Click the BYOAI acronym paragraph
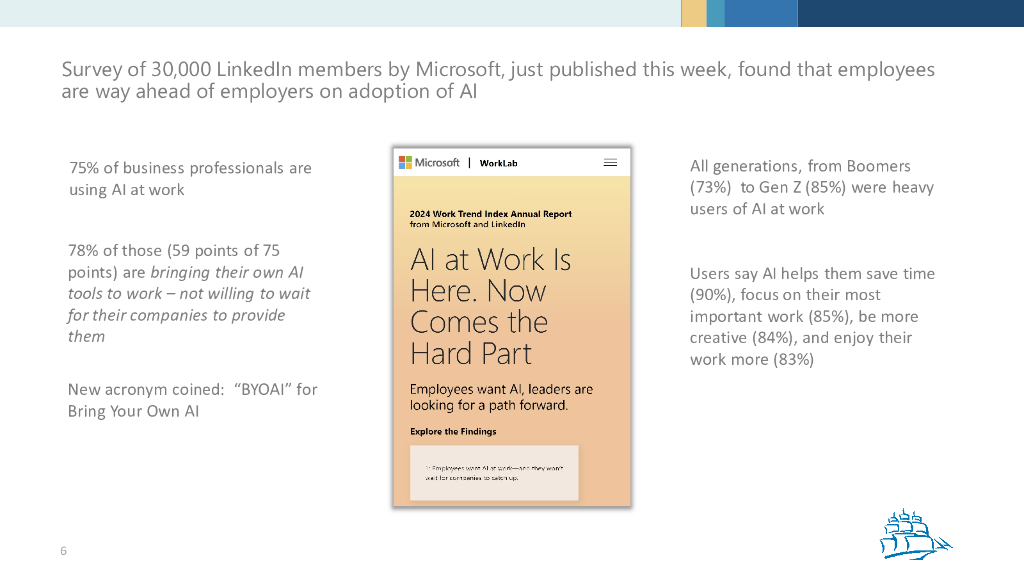Image resolution: width=1024 pixels, height=576 pixels. [192, 400]
